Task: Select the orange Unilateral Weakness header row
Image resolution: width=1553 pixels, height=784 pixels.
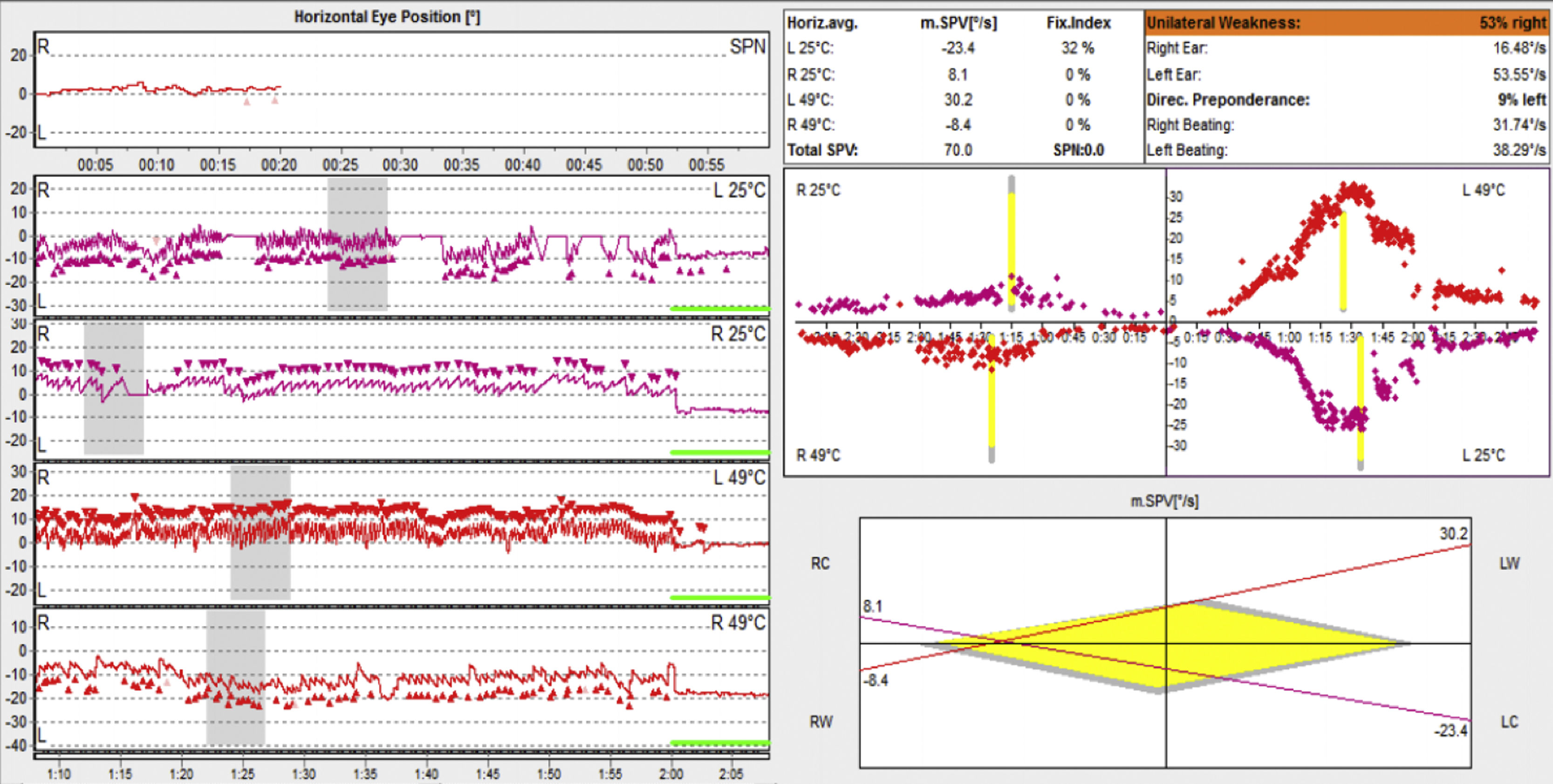Action: [x=1346, y=23]
